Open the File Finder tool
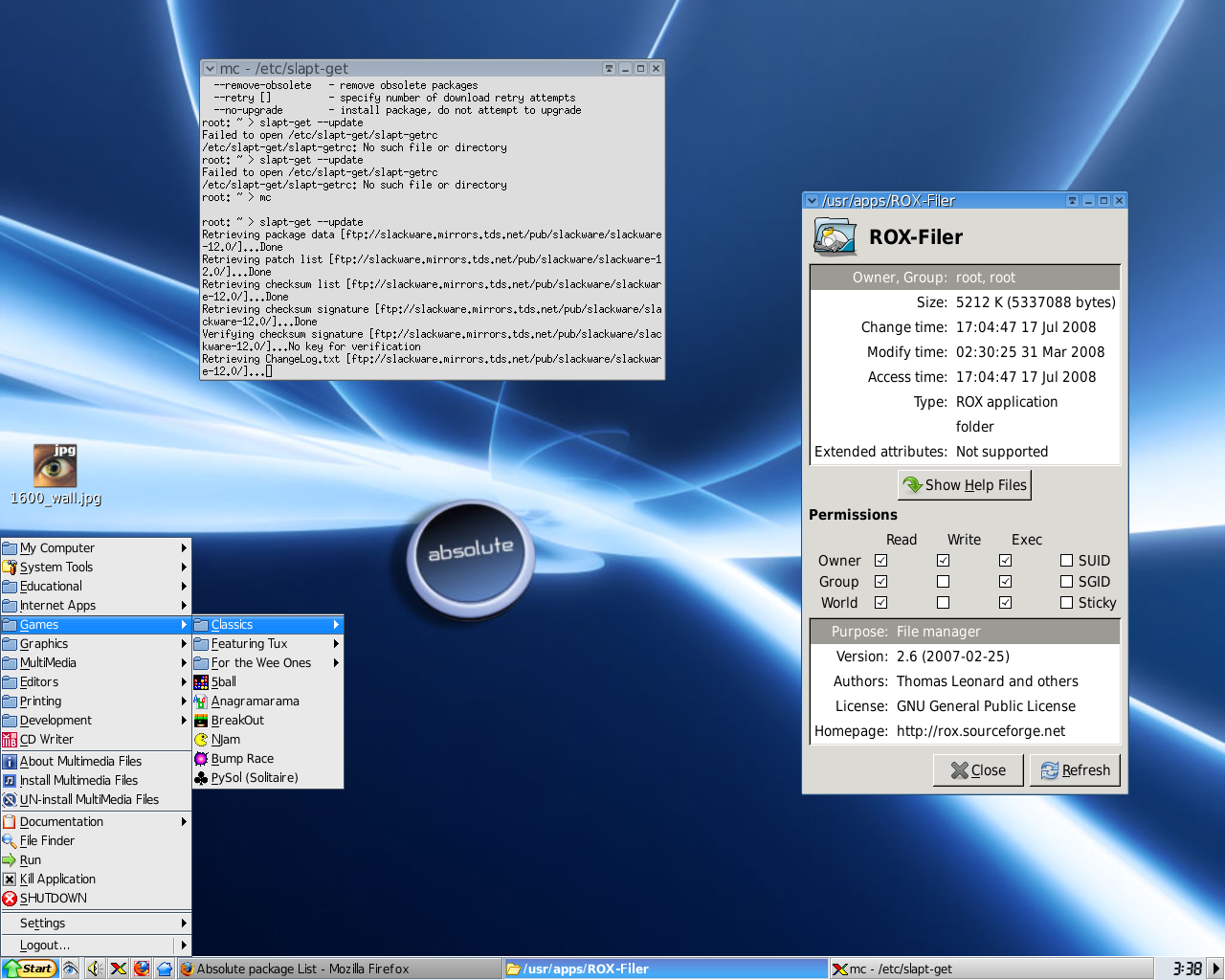 point(96,841)
